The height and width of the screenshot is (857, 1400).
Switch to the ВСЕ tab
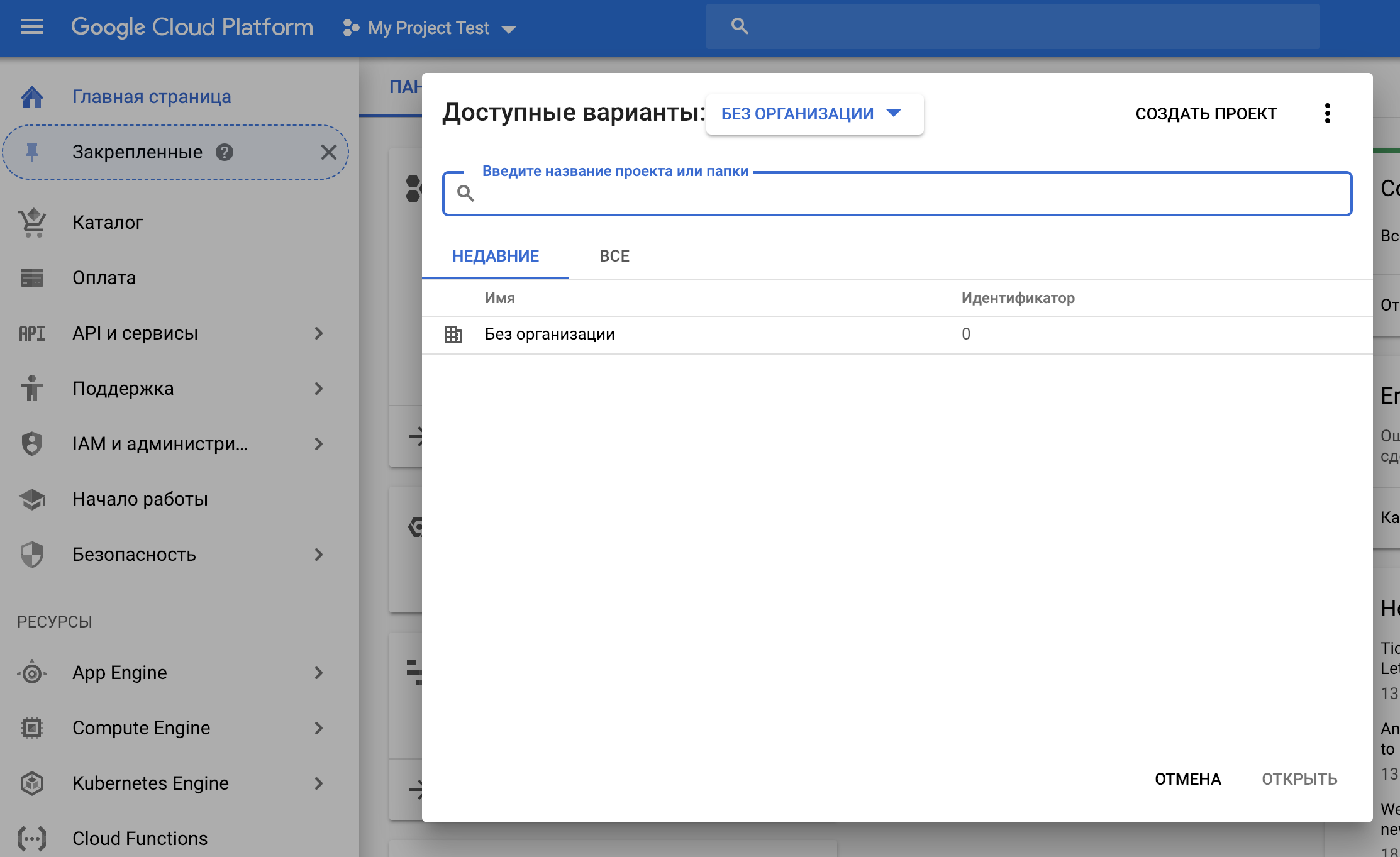pyautogui.click(x=613, y=256)
